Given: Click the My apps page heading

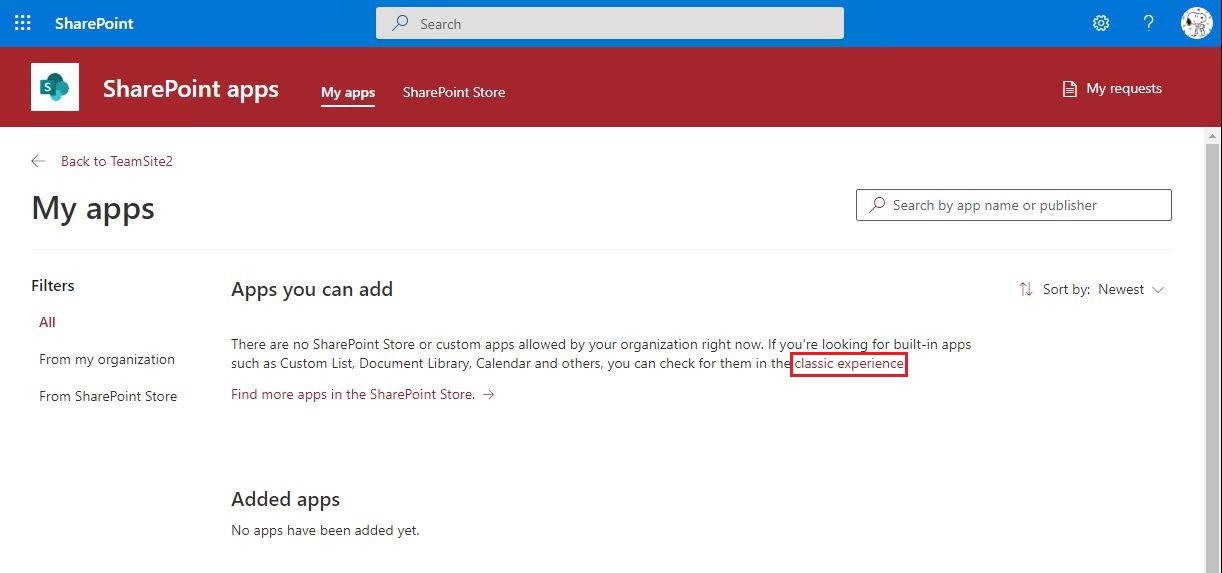Looking at the screenshot, I should click(93, 208).
